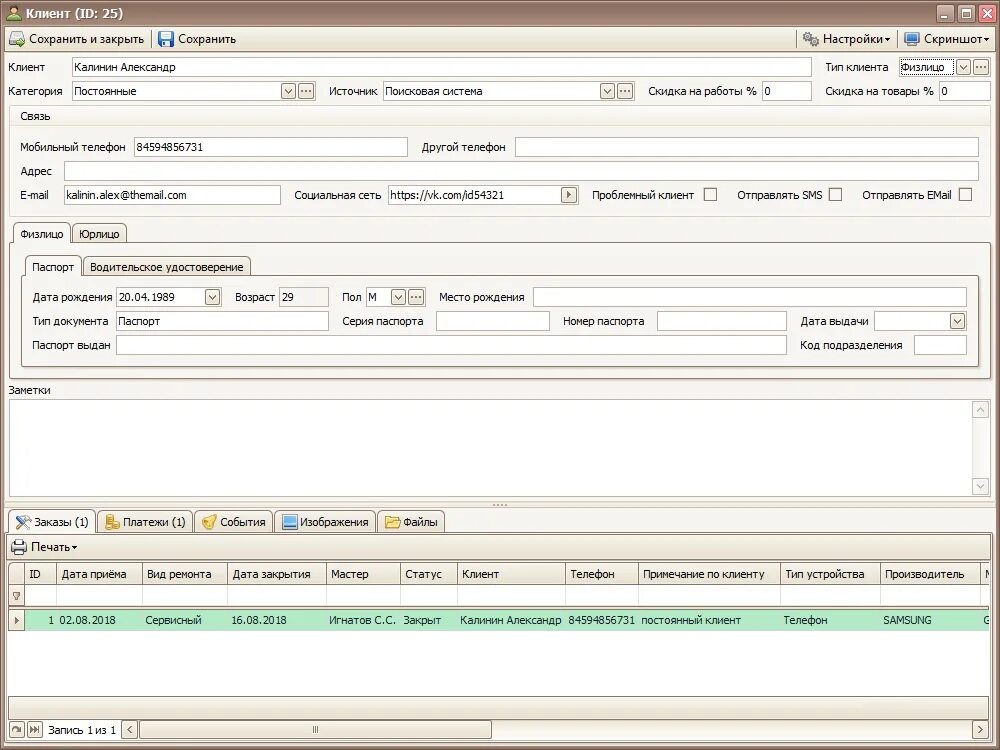Click ellipsis button next to Пол field
The height and width of the screenshot is (750, 1000).
tap(416, 297)
